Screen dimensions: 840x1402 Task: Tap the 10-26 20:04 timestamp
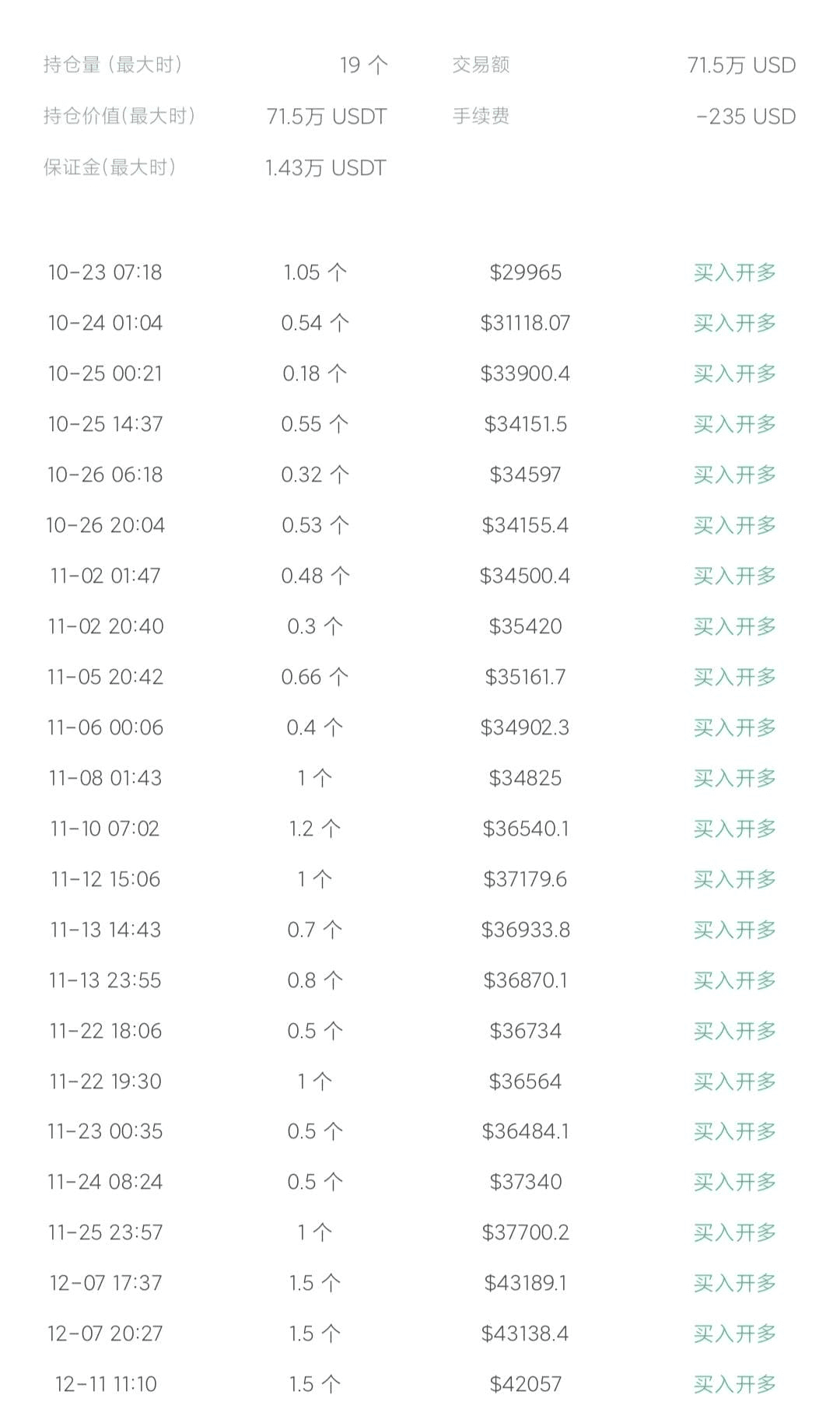[105, 525]
